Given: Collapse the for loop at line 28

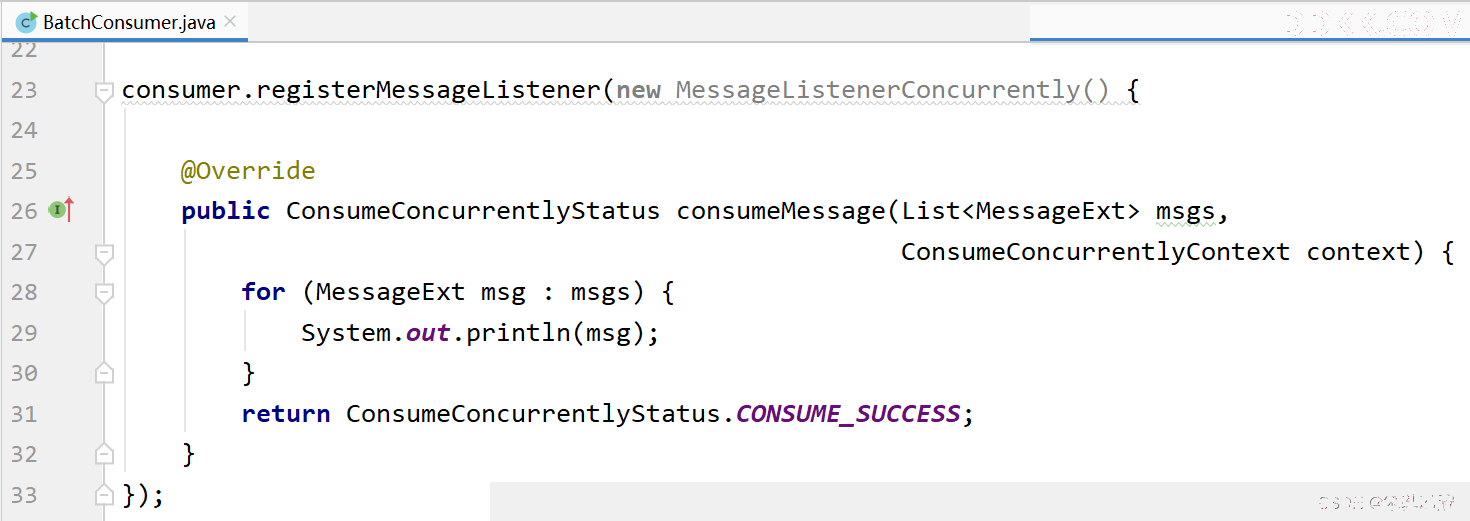Looking at the screenshot, I should pos(104,294).
